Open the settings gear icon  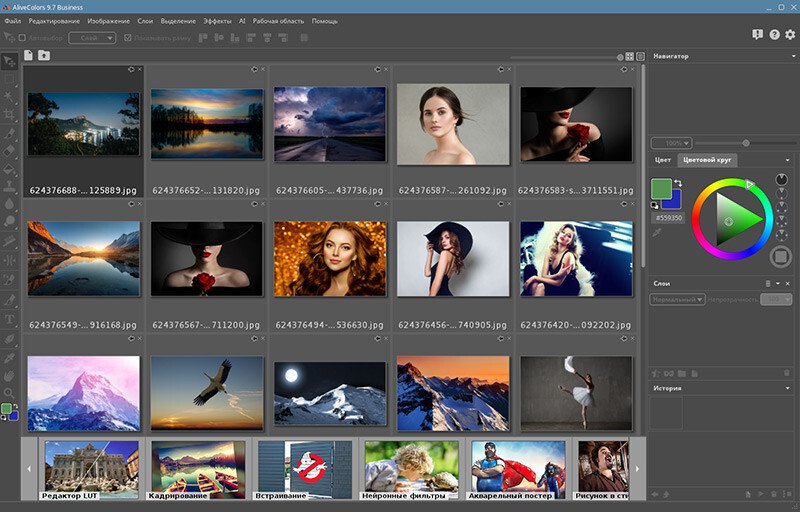coord(790,35)
